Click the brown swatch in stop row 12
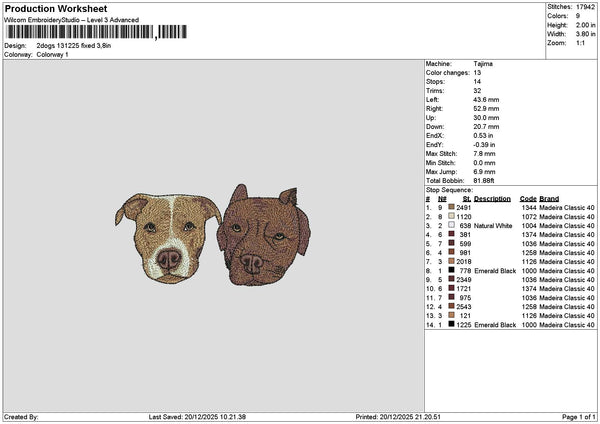 click(452, 306)
